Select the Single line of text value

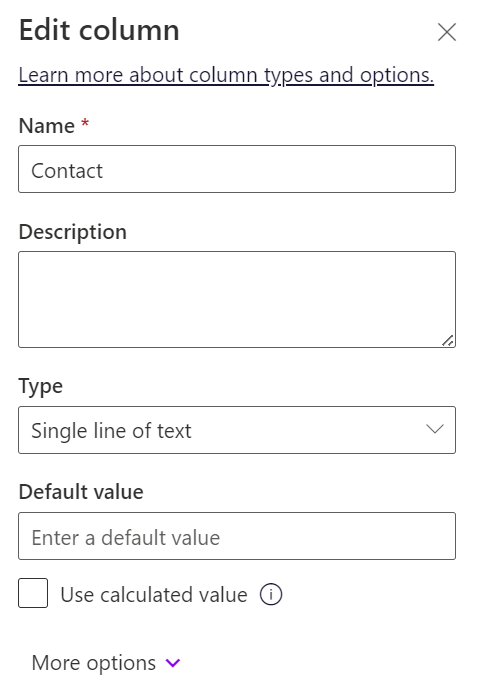111,431
